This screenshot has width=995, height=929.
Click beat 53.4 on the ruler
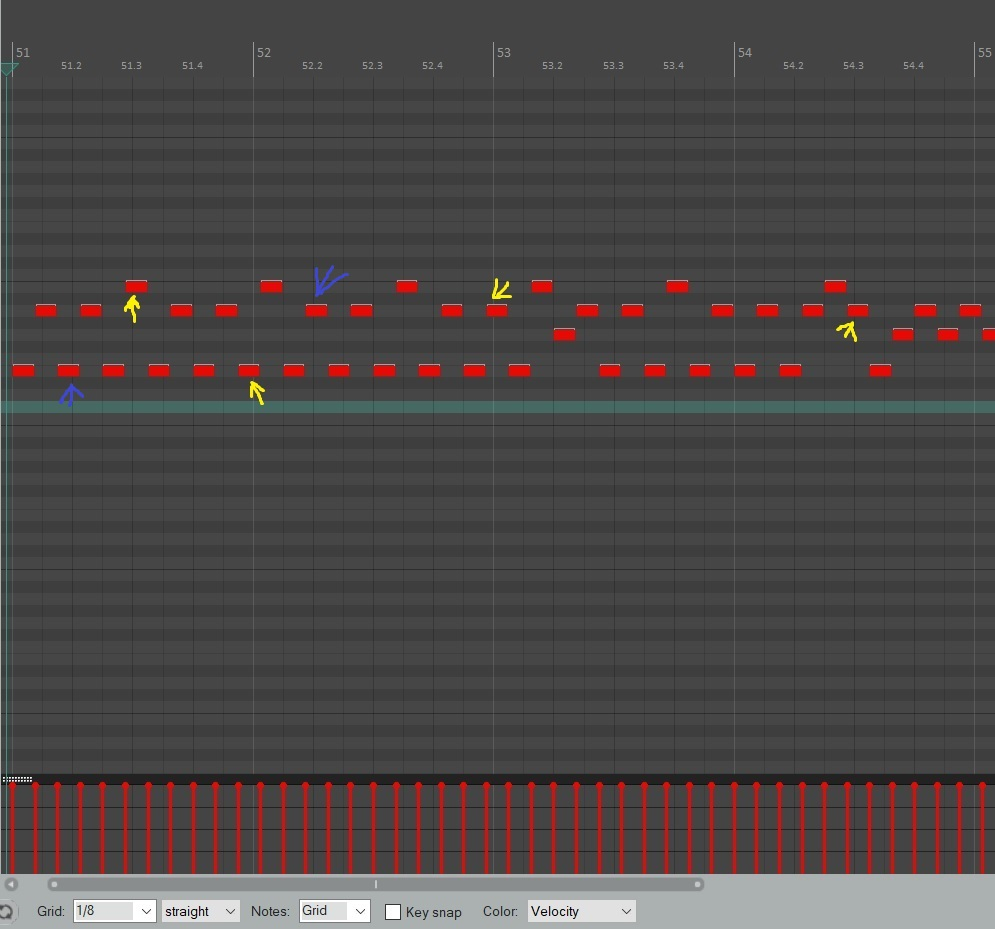point(673,66)
